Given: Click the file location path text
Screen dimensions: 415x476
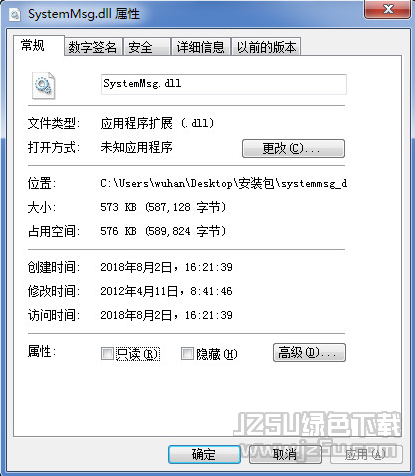Looking at the screenshot, I should [x=224, y=183].
